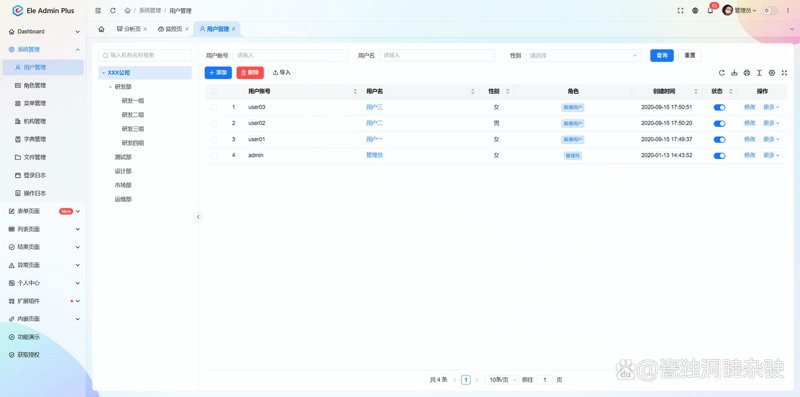Collapse the sidebar with the menu fold icon
The width and height of the screenshot is (800, 397).
98,11
